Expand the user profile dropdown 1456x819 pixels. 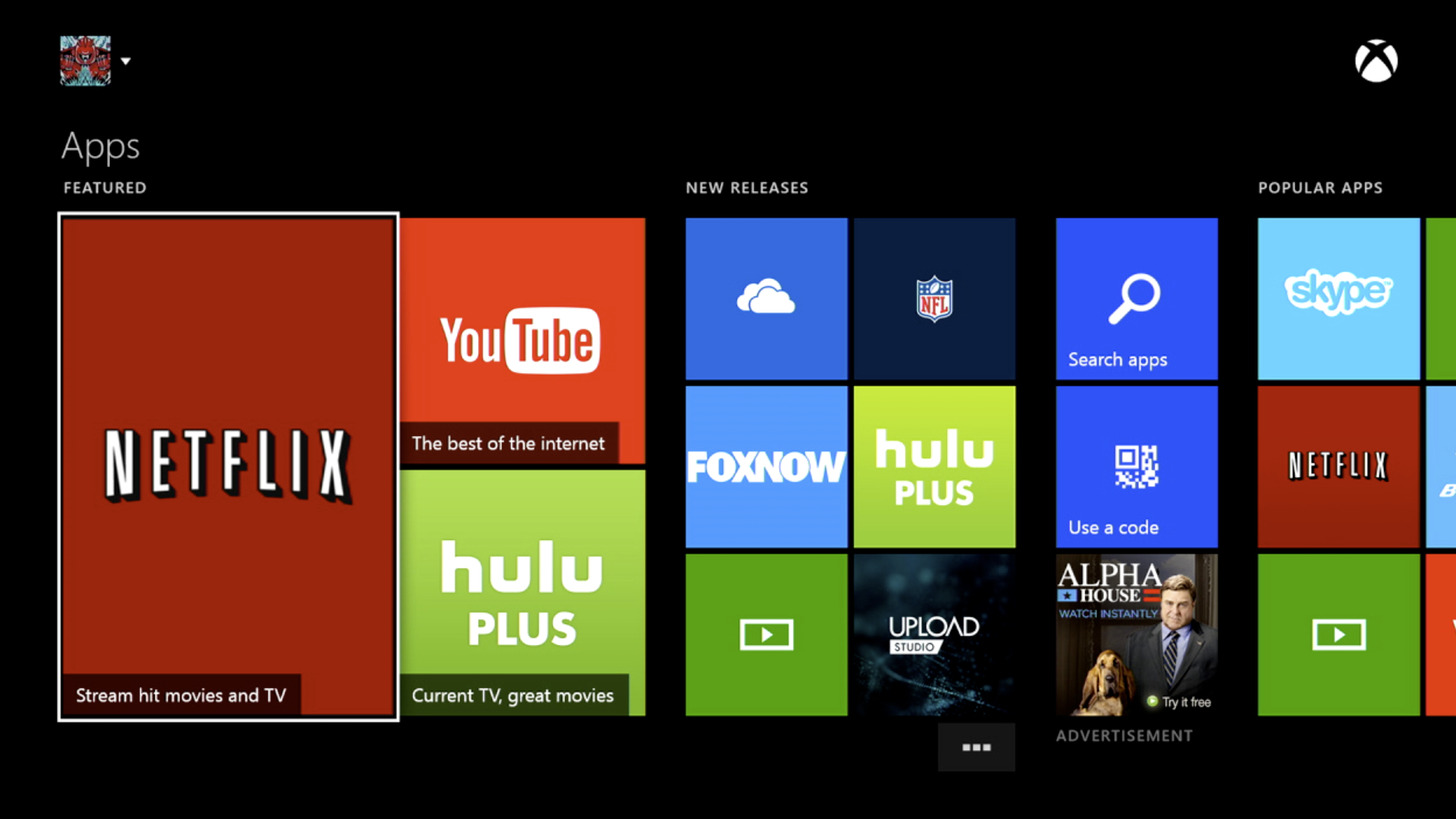pyautogui.click(x=126, y=61)
